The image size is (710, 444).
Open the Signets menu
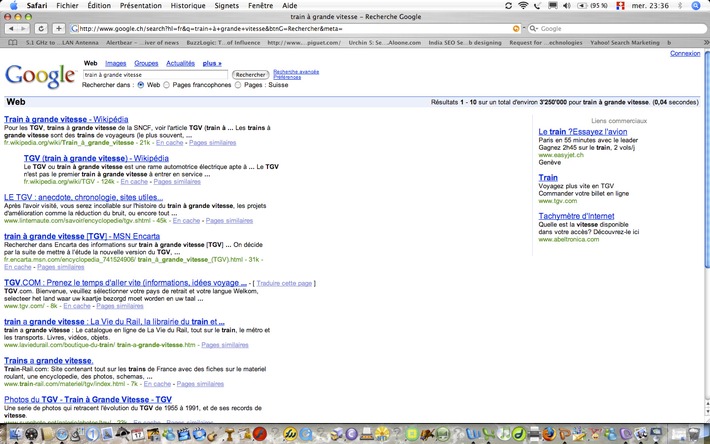[232, 6]
